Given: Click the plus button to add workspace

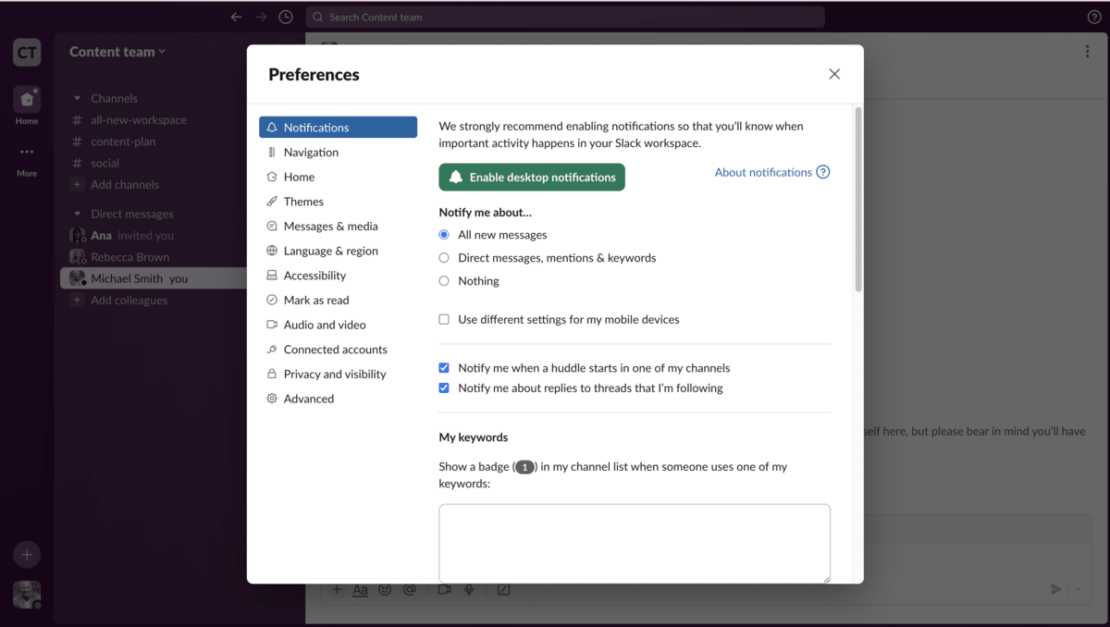Looking at the screenshot, I should point(27,554).
